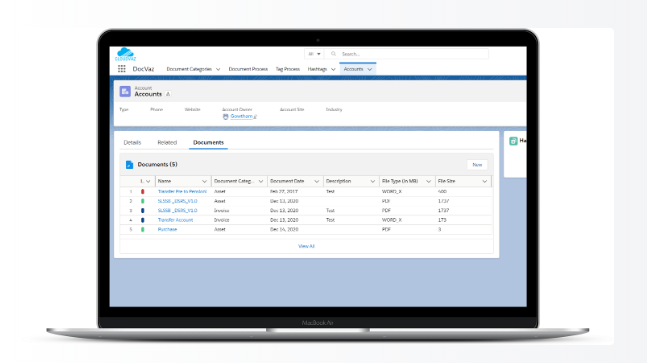Click the Invoice cell for Transfer Account
The height and width of the screenshot is (363, 647).
click(222, 220)
